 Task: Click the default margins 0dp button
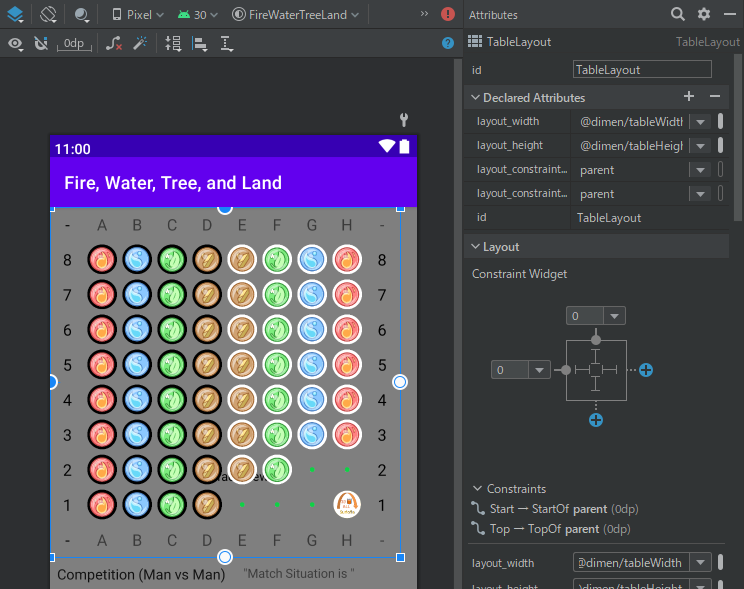pyautogui.click(x=73, y=44)
